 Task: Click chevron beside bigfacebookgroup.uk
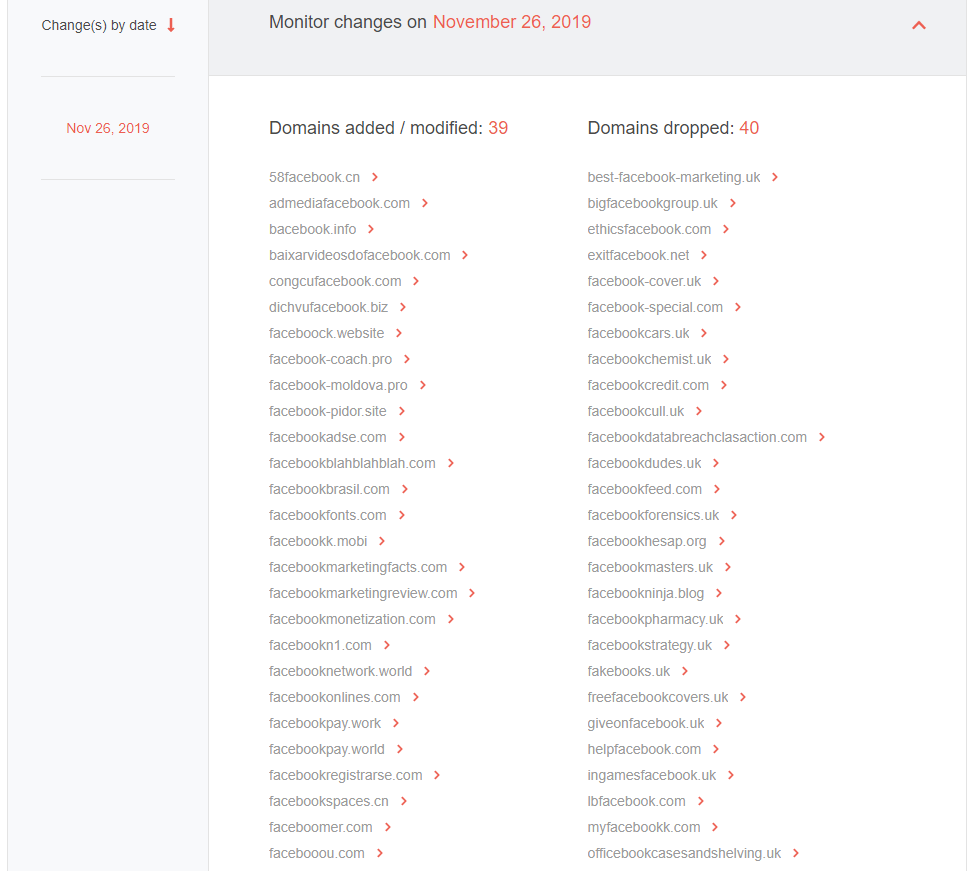coord(733,204)
